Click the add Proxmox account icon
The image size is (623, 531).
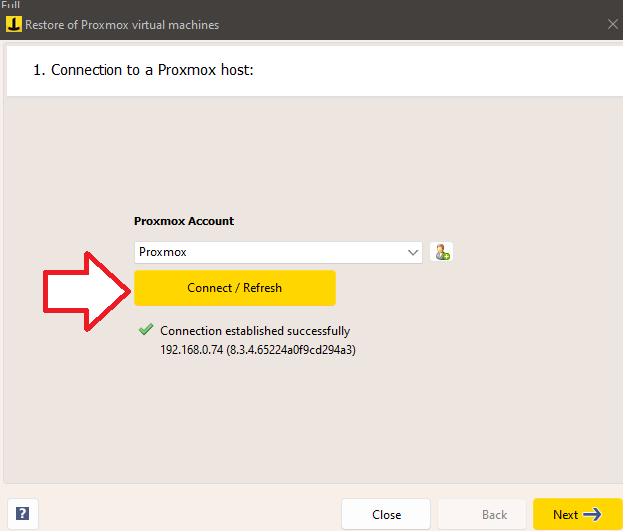pos(441,252)
